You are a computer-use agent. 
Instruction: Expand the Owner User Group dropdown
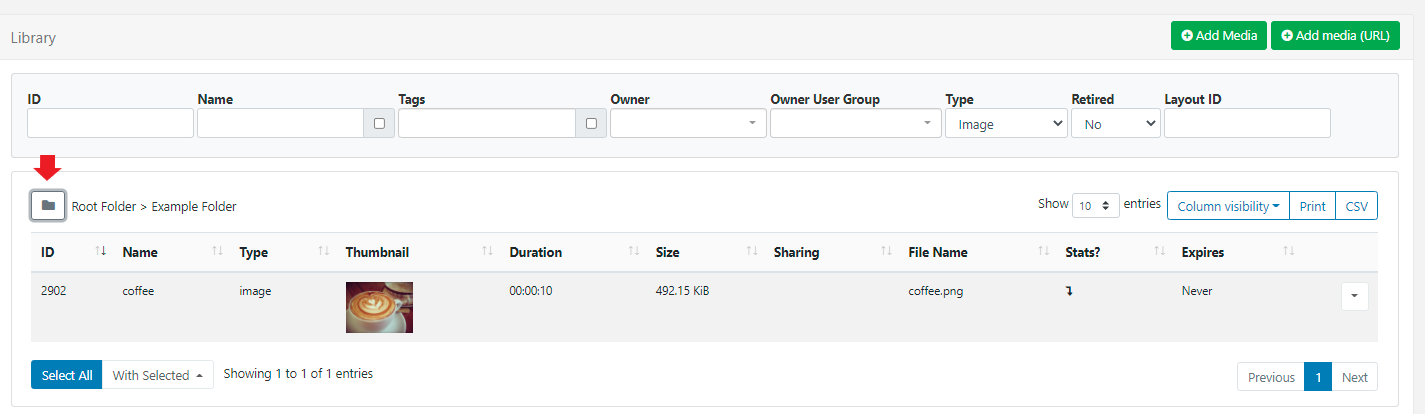tap(855, 124)
